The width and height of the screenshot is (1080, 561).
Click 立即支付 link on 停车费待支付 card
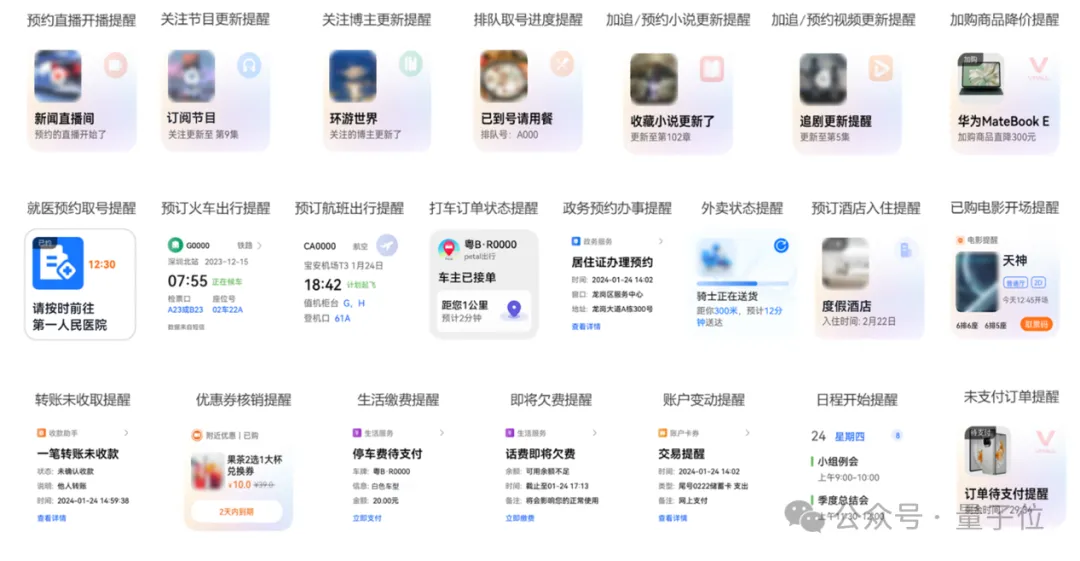(367, 518)
